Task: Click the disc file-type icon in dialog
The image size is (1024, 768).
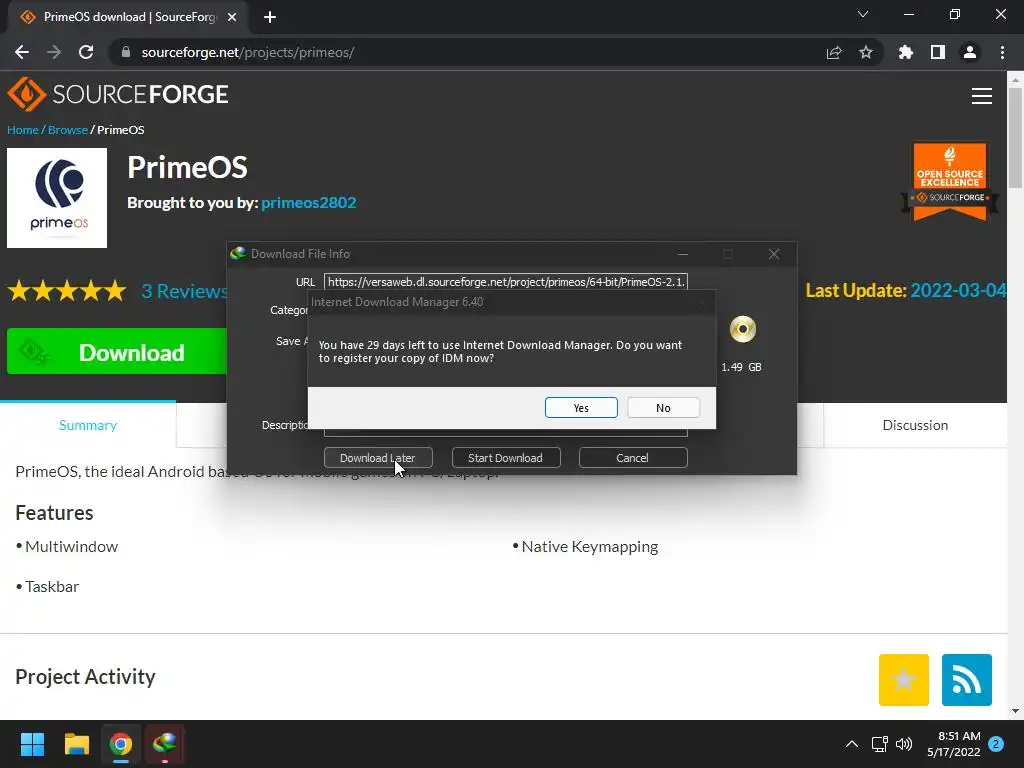Action: pyautogui.click(x=743, y=329)
